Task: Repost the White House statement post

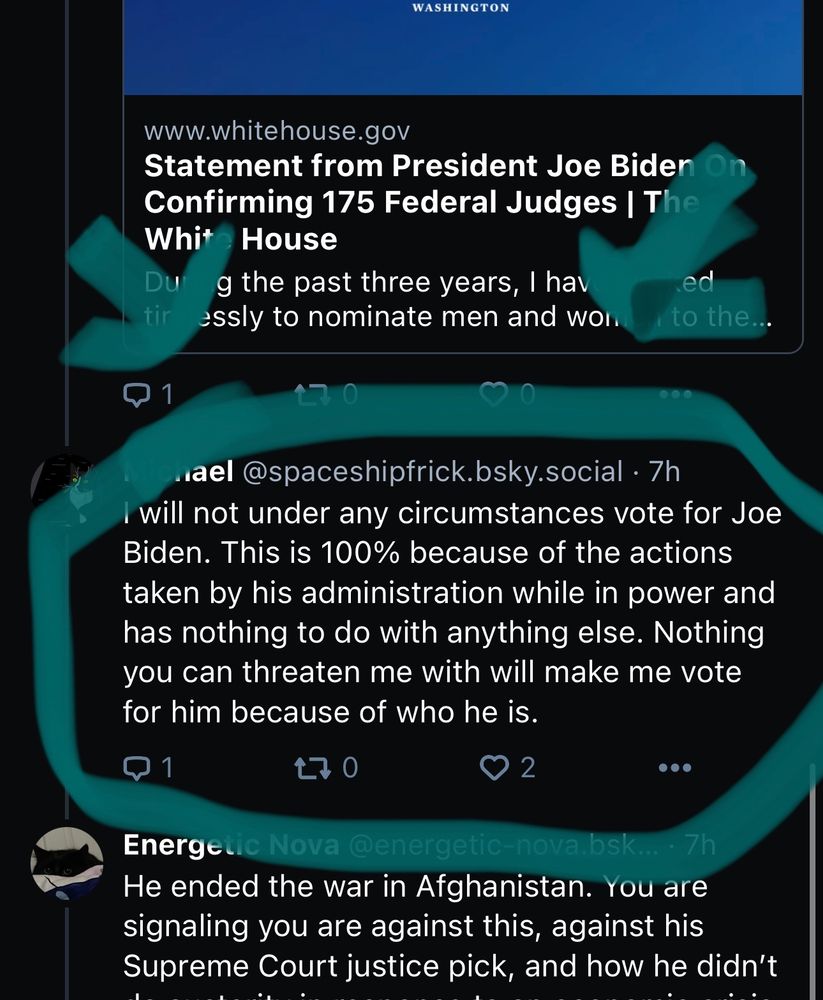Action: click(x=311, y=394)
